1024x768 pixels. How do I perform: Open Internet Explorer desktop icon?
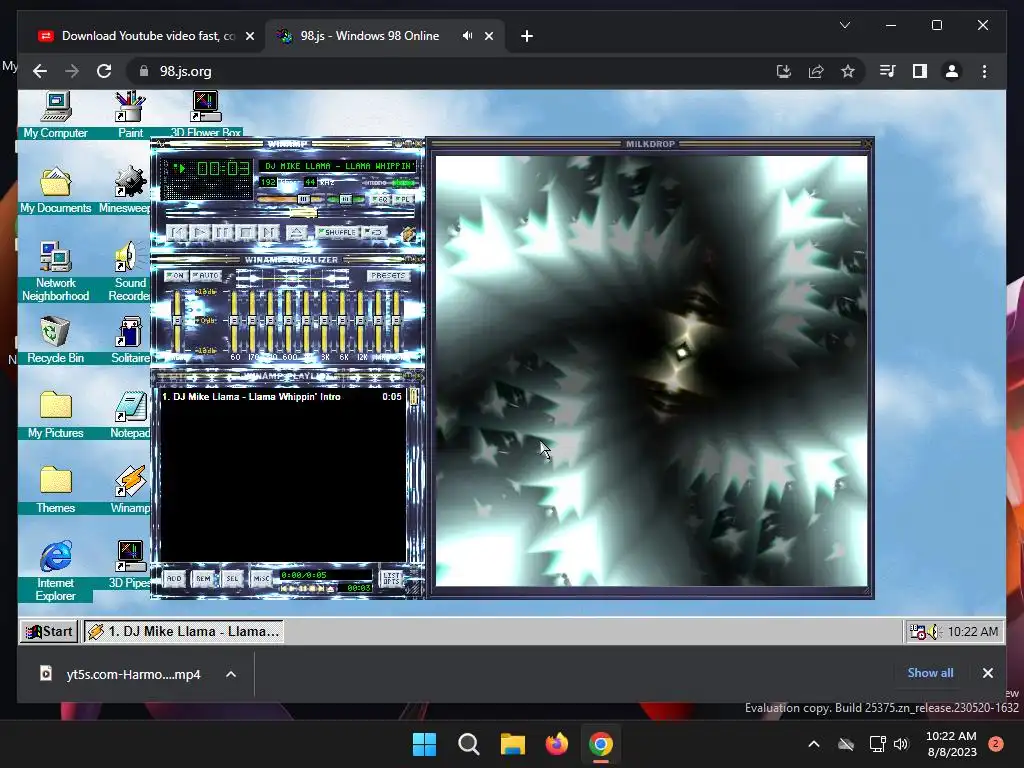coord(56,571)
